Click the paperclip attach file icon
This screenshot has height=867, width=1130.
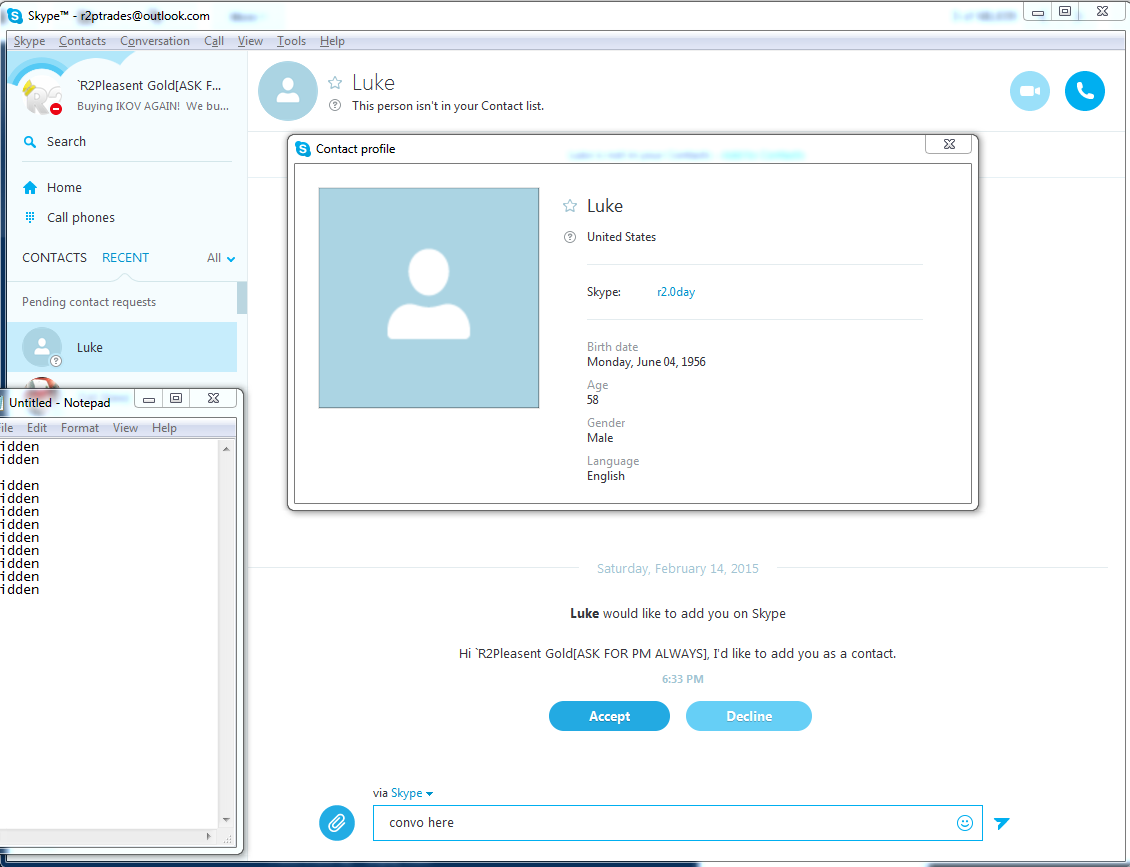[x=337, y=822]
